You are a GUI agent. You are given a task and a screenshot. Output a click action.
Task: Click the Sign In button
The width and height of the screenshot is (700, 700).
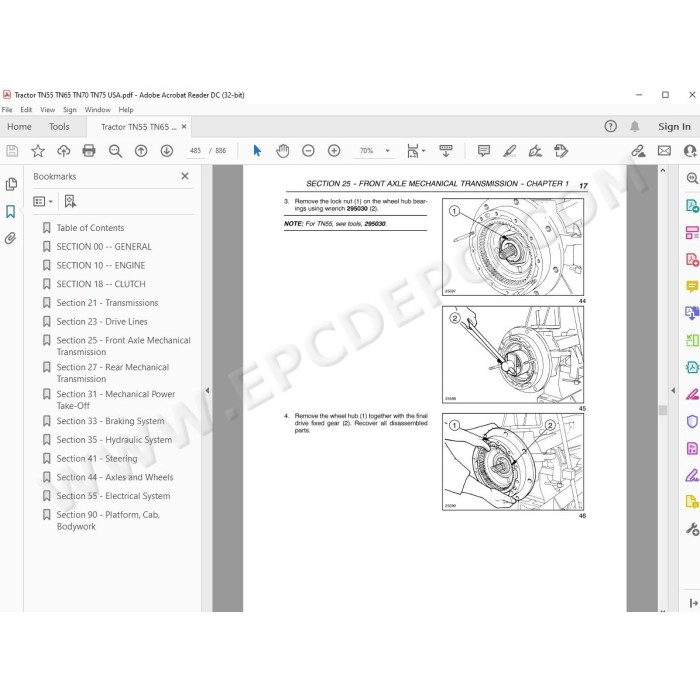tap(674, 126)
